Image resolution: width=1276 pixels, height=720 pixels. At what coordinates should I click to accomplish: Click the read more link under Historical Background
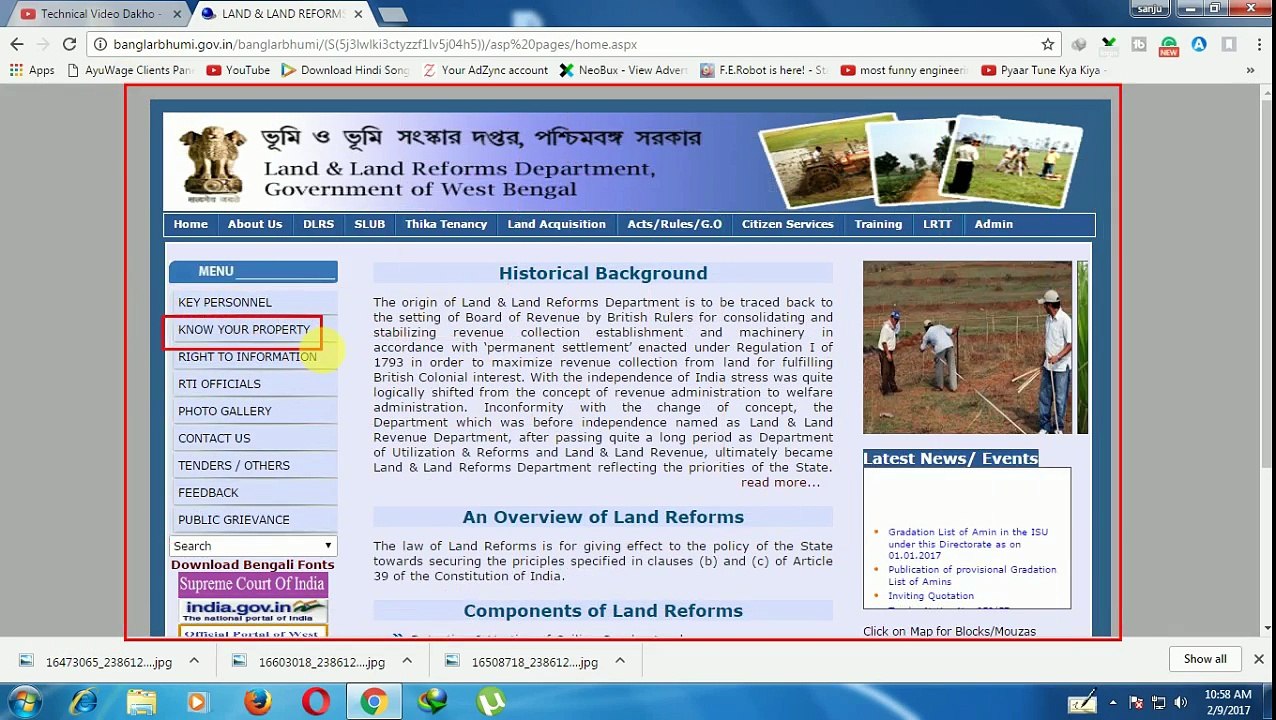click(780, 483)
